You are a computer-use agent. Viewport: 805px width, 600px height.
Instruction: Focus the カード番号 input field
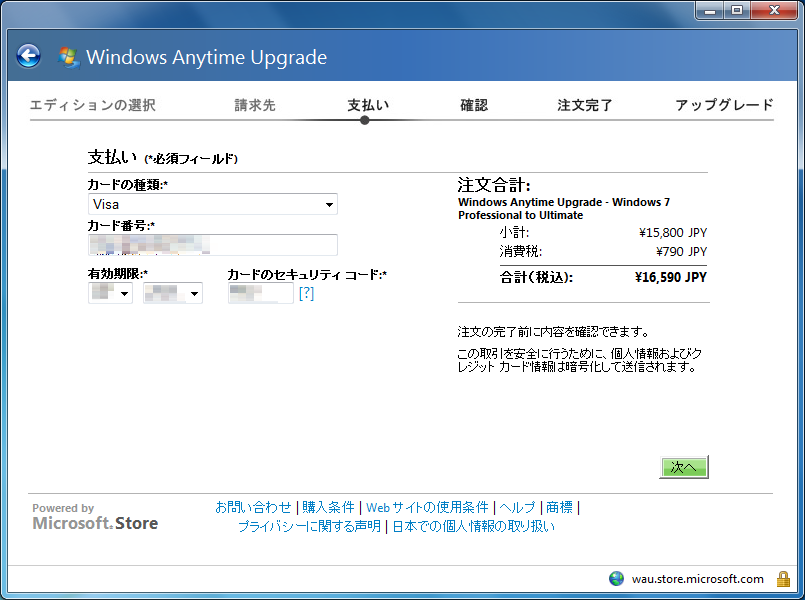point(213,245)
